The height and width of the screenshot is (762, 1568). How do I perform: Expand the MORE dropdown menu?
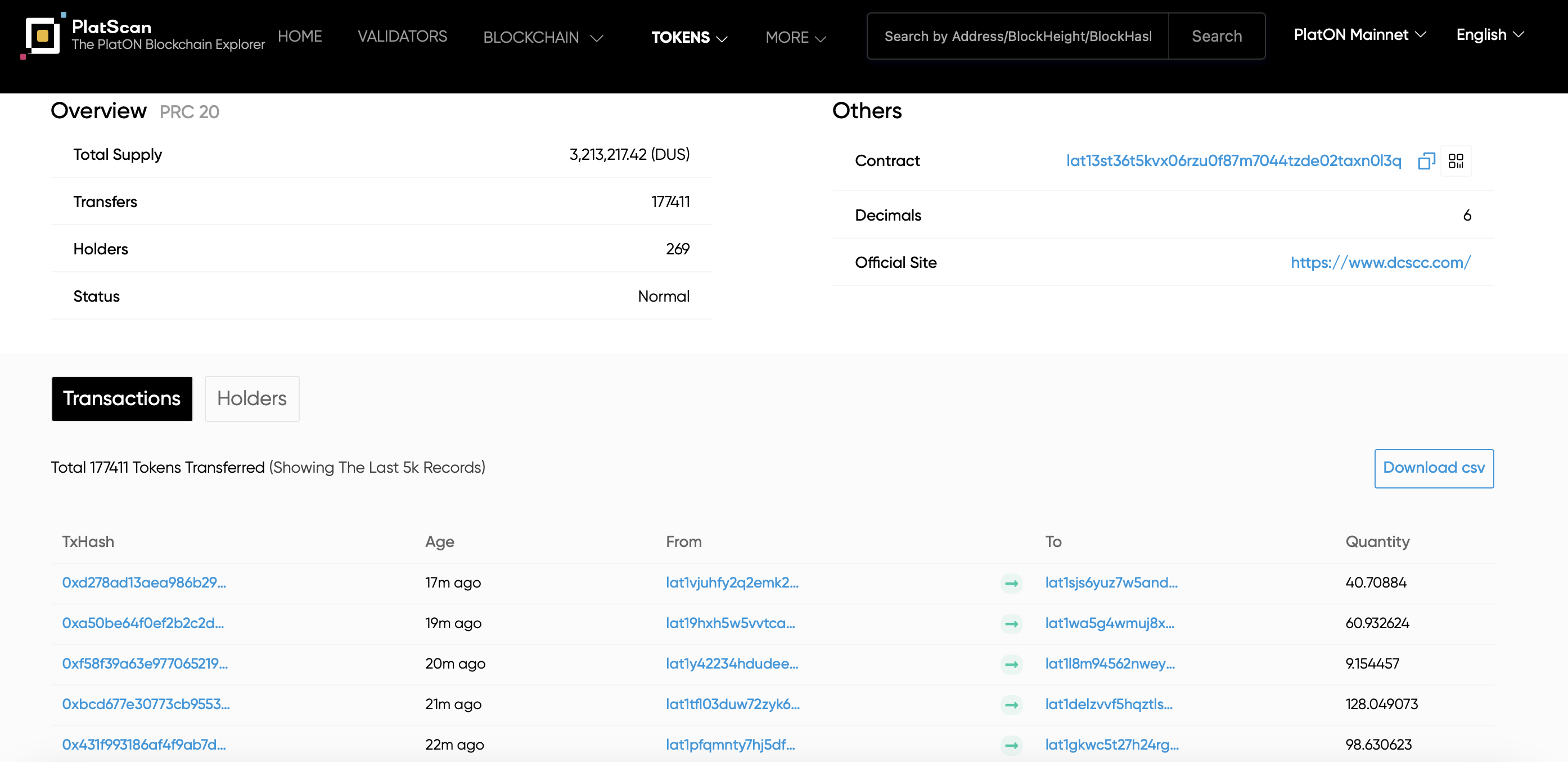(x=796, y=37)
